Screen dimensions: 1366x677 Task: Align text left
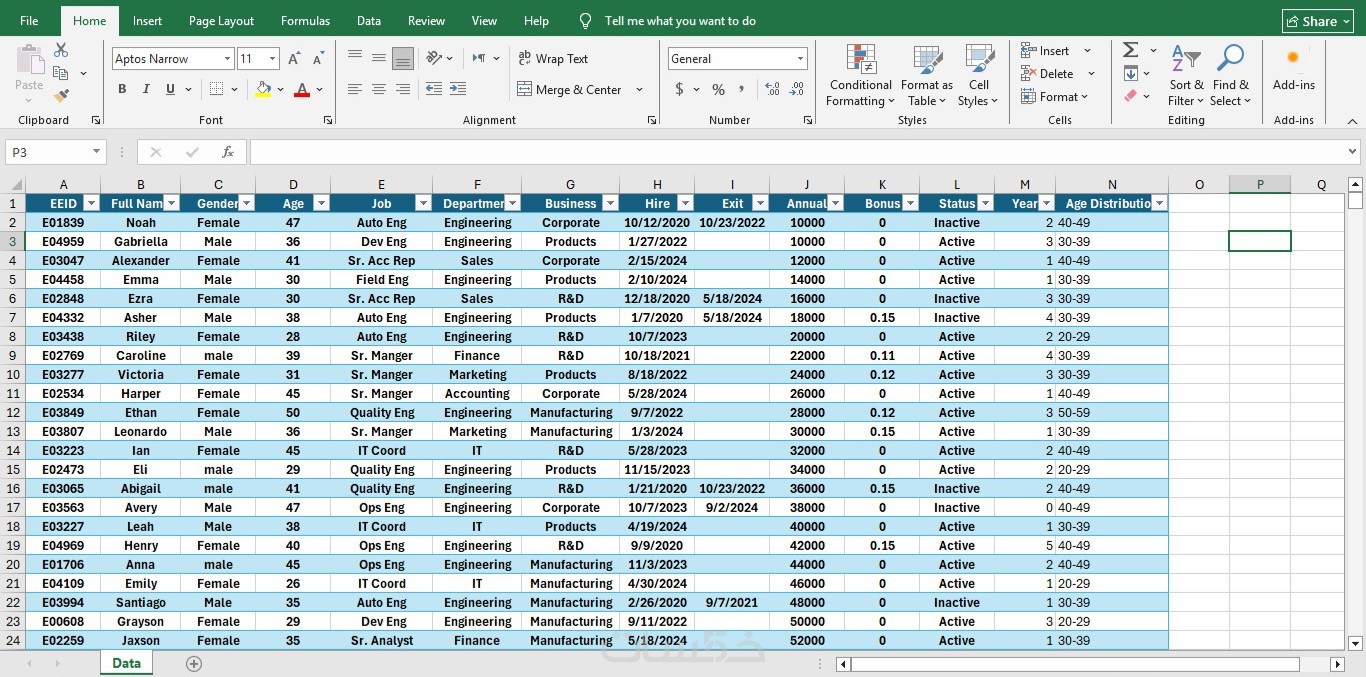(x=355, y=89)
